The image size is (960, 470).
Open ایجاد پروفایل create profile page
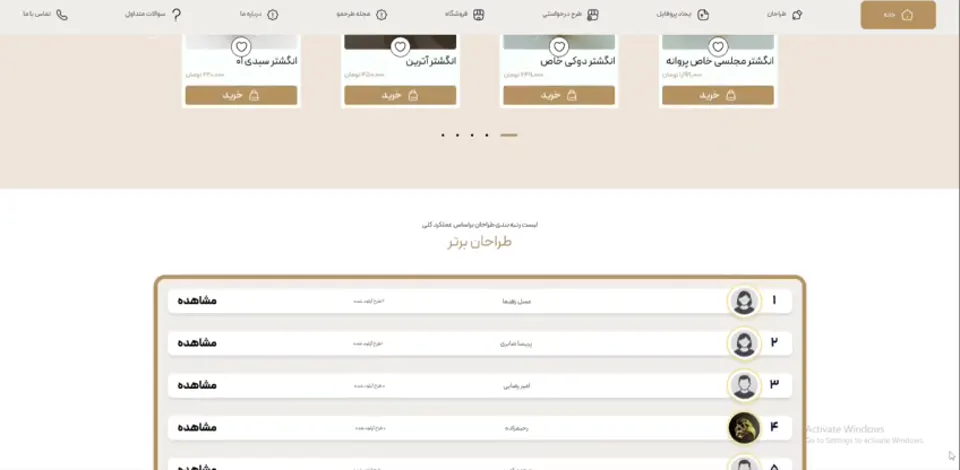(x=683, y=15)
